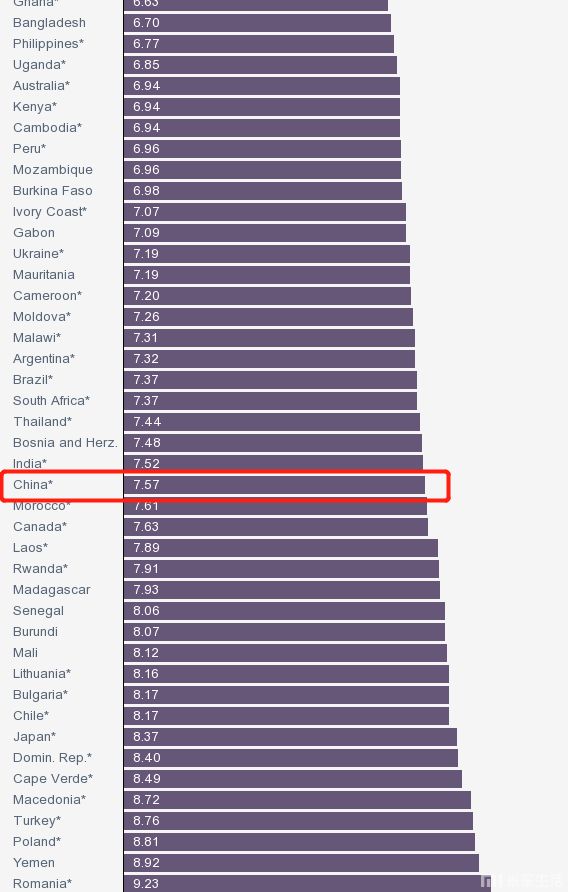Click the India bar showing 7.52
Viewport: 568px width, 892px height.
pyautogui.click(x=273, y=464)
